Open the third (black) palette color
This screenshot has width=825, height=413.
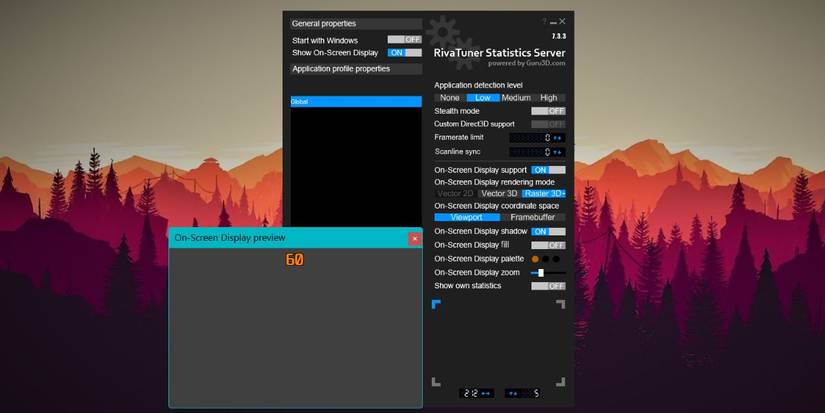tap(556, 259)
